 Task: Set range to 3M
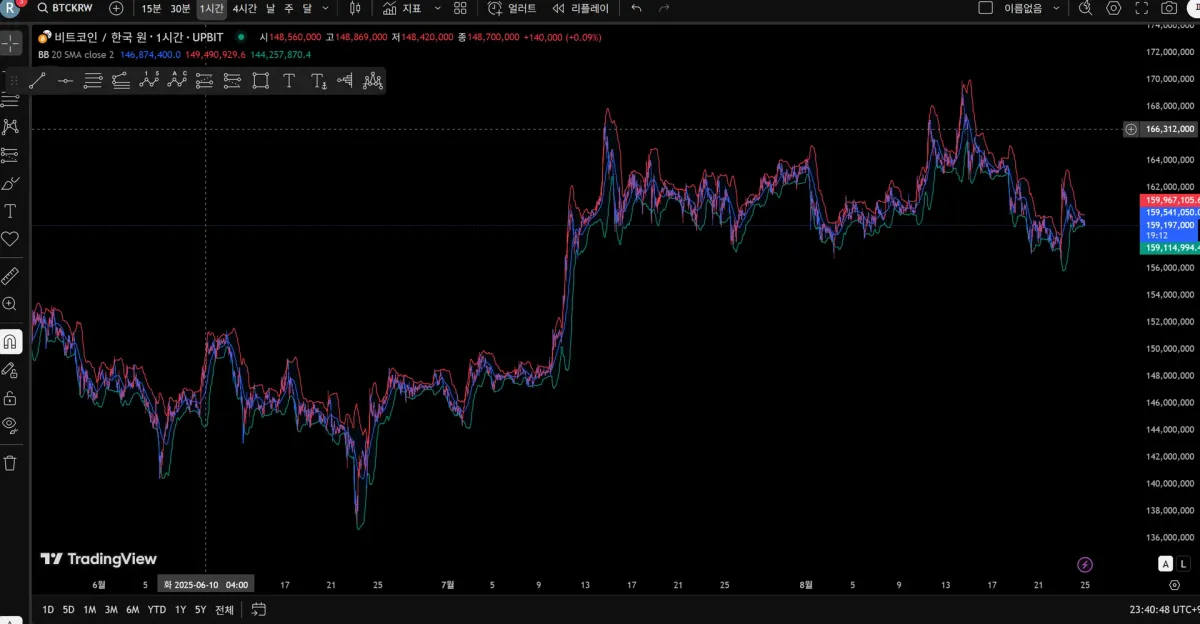point(111,610)
